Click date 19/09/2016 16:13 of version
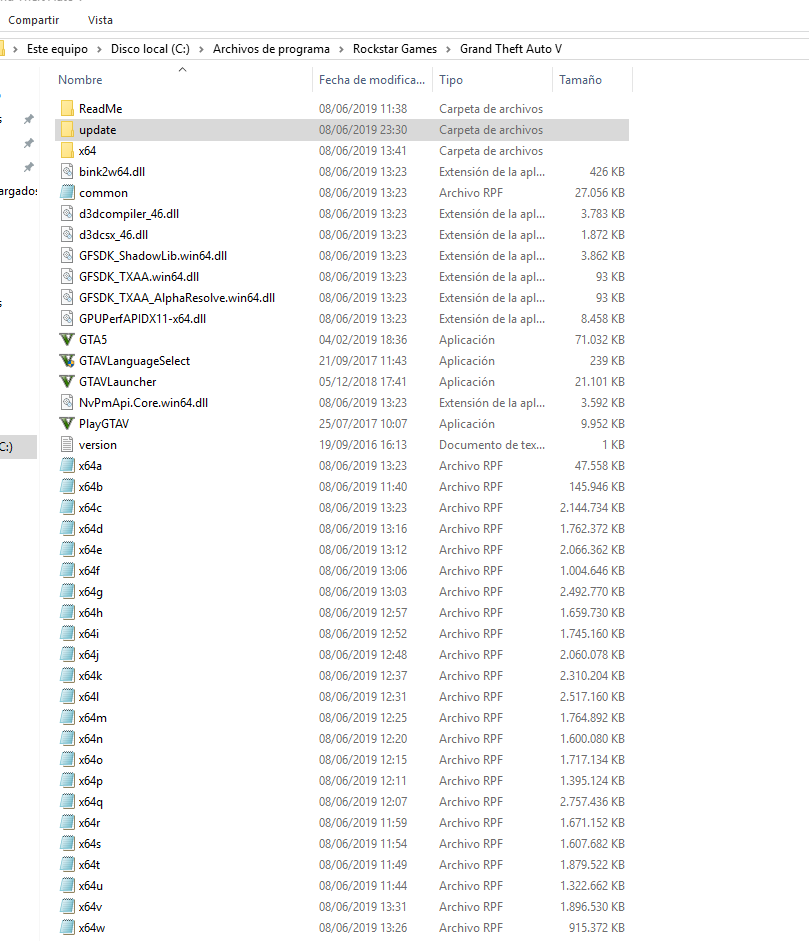This screenshot has height=941, width=809. [363, 445]
